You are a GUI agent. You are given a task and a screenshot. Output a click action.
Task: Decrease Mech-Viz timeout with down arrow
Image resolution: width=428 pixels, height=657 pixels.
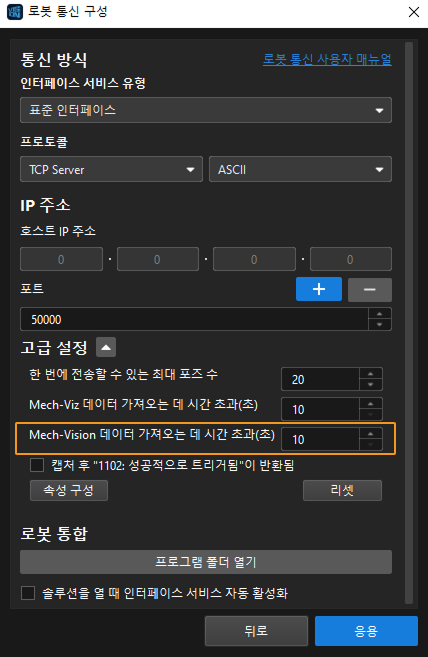[371, 414]
